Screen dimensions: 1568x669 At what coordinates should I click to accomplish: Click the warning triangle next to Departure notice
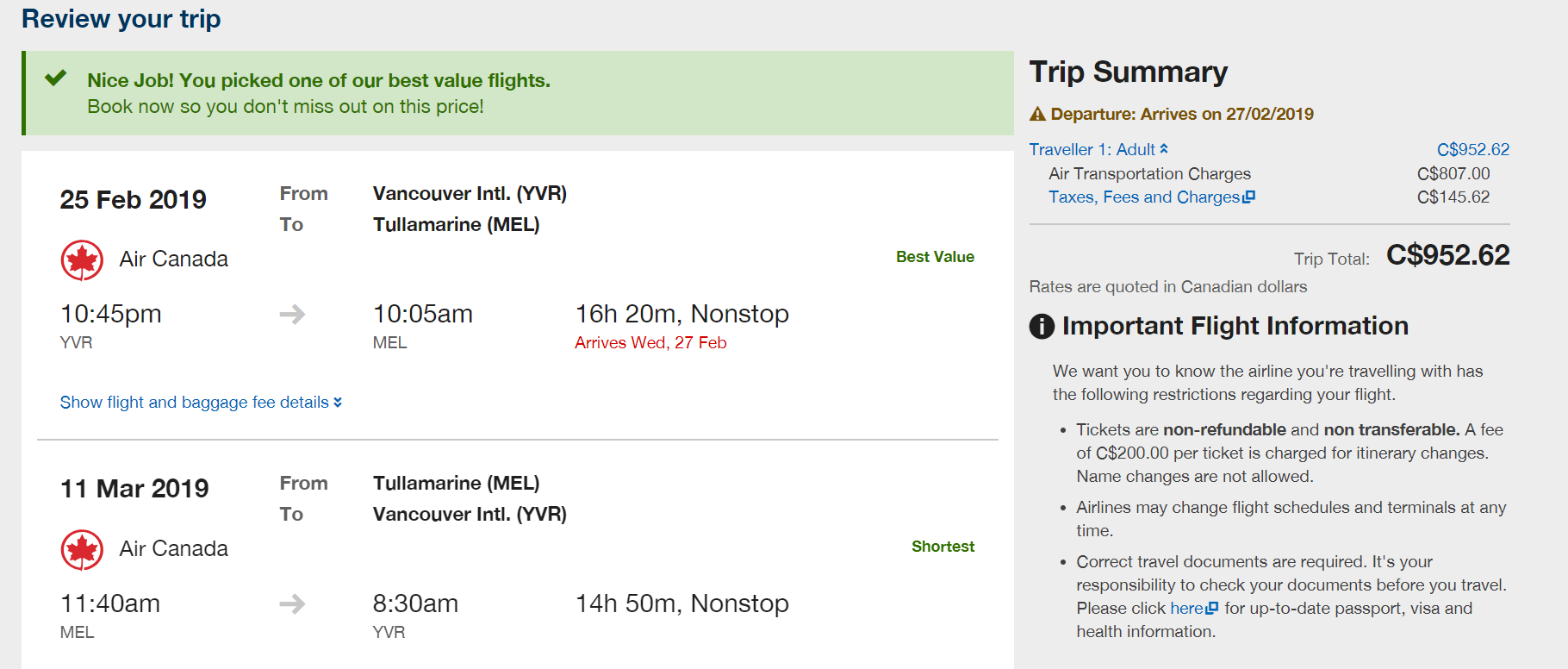1038,114
